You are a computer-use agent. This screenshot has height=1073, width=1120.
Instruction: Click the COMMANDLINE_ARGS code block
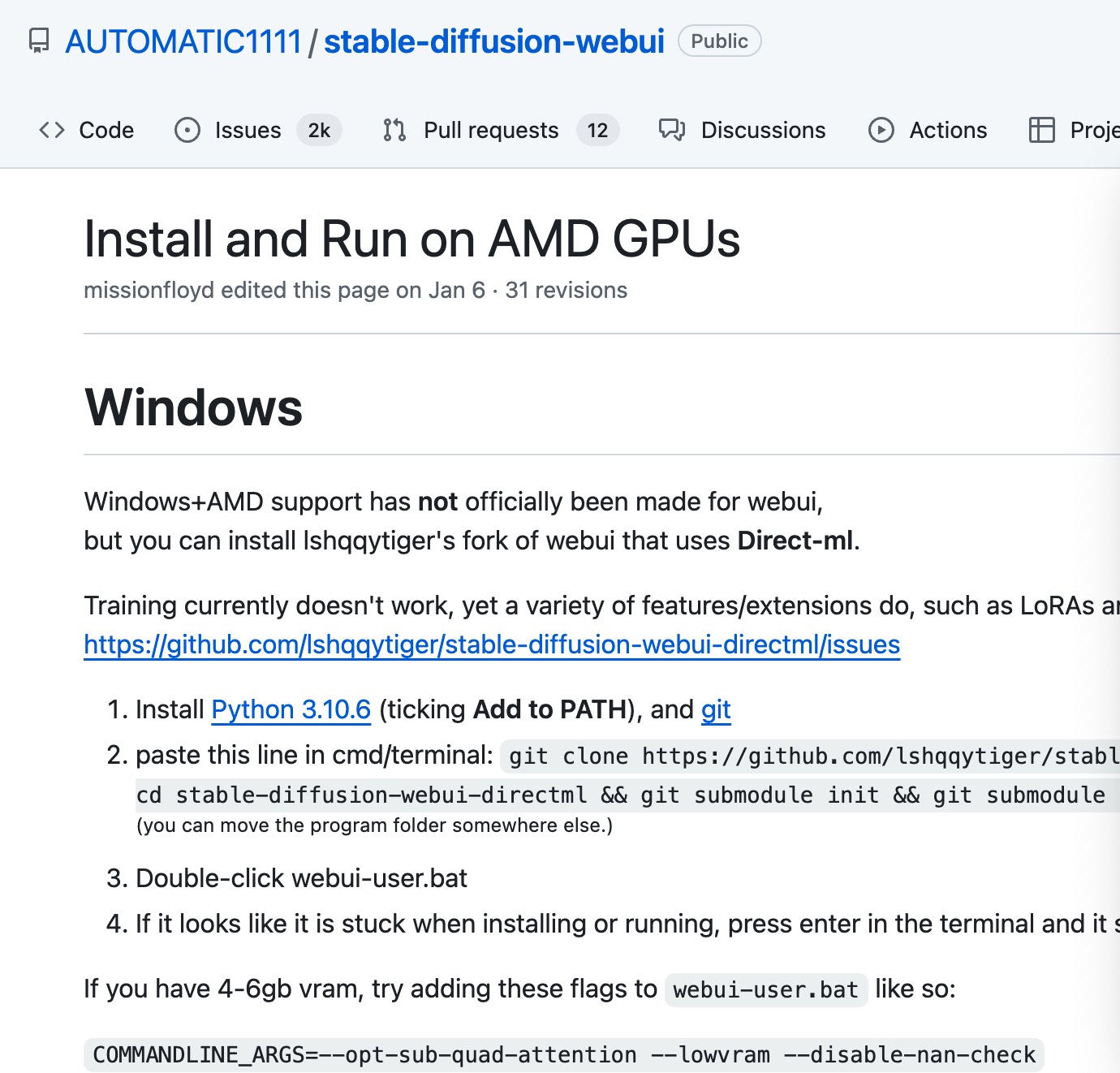tap(564, 1055)
